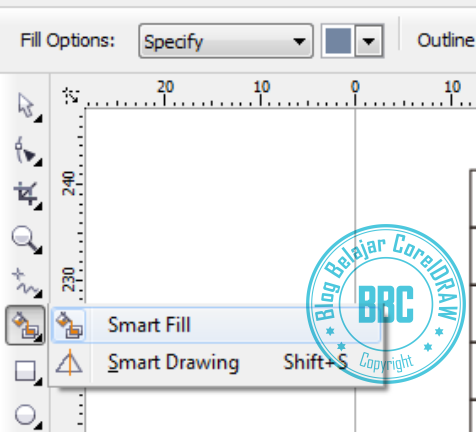Select the Crop tool
476x432 pixels.
coord(27,195)
